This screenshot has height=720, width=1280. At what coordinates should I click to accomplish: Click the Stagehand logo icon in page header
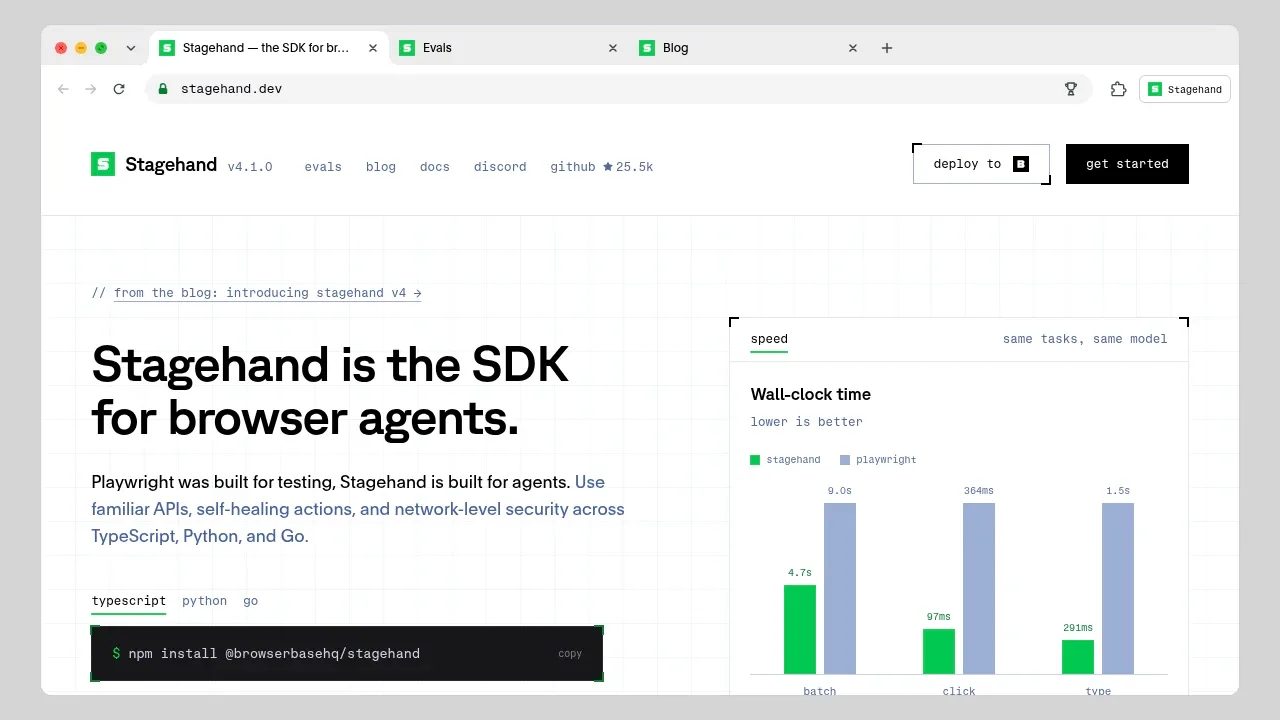click(103, 164)
